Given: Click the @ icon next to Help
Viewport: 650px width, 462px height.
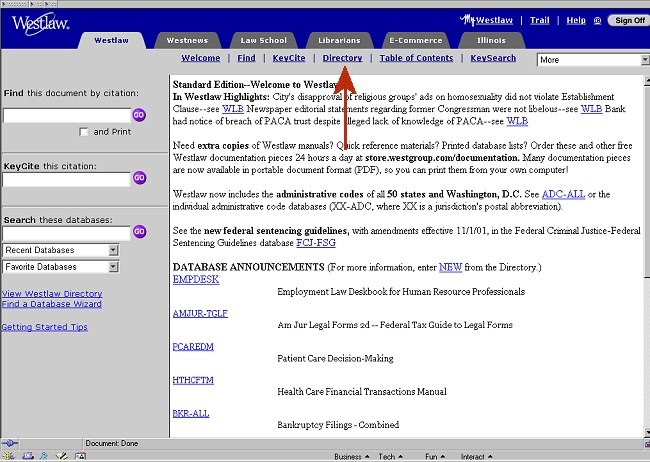Looking at the screenshot, I should [x=597, y=20].
